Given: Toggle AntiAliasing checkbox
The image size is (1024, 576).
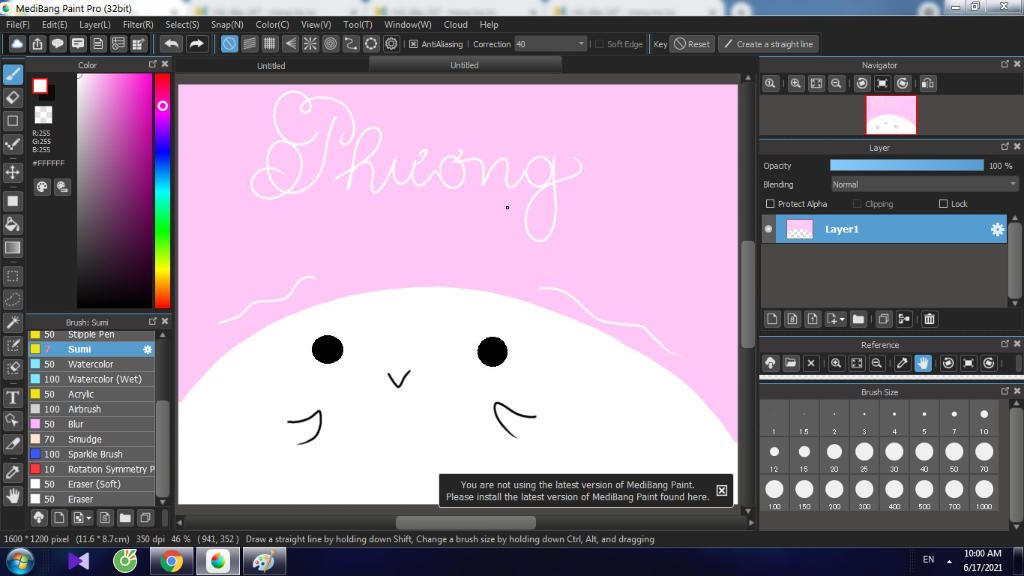Looking at the screenshot, I should coord(413,44).
